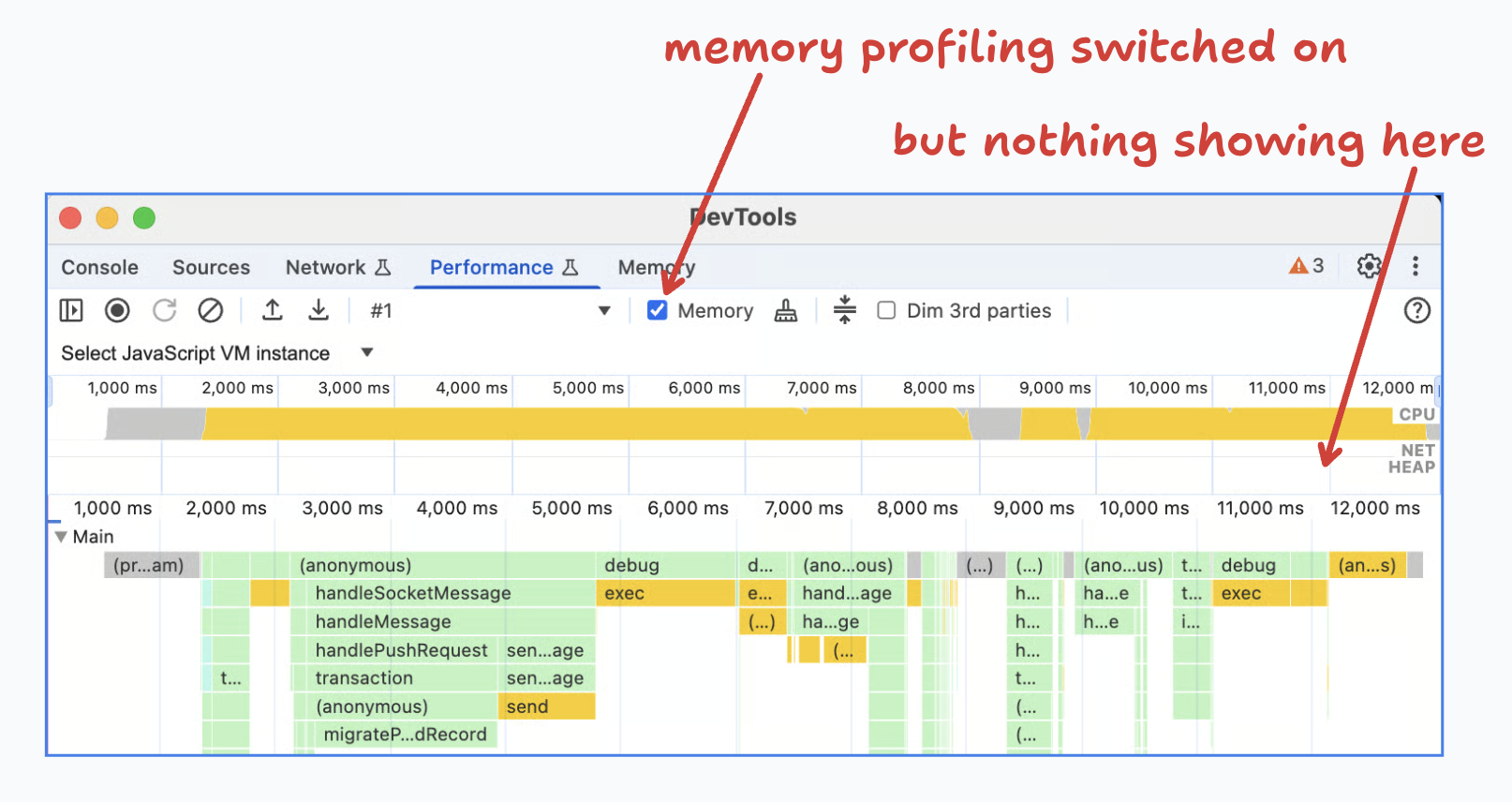Image resolution: width=1512 pixels, height=802 pixels.
Task: Select the hand...age flame entry
Action: point(848,593)
